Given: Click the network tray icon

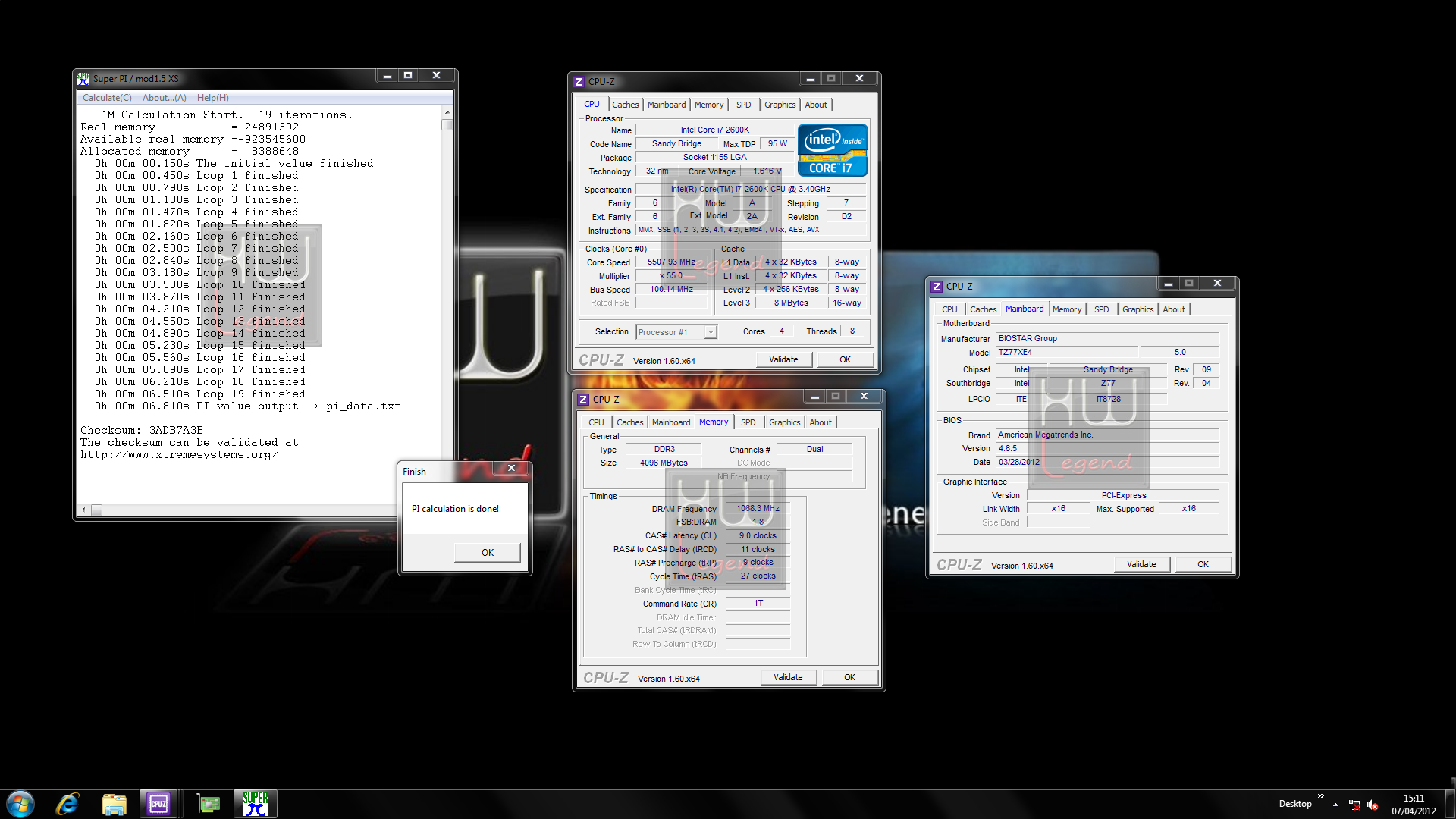Looking at the screenshot, I should pos(1354,805).
